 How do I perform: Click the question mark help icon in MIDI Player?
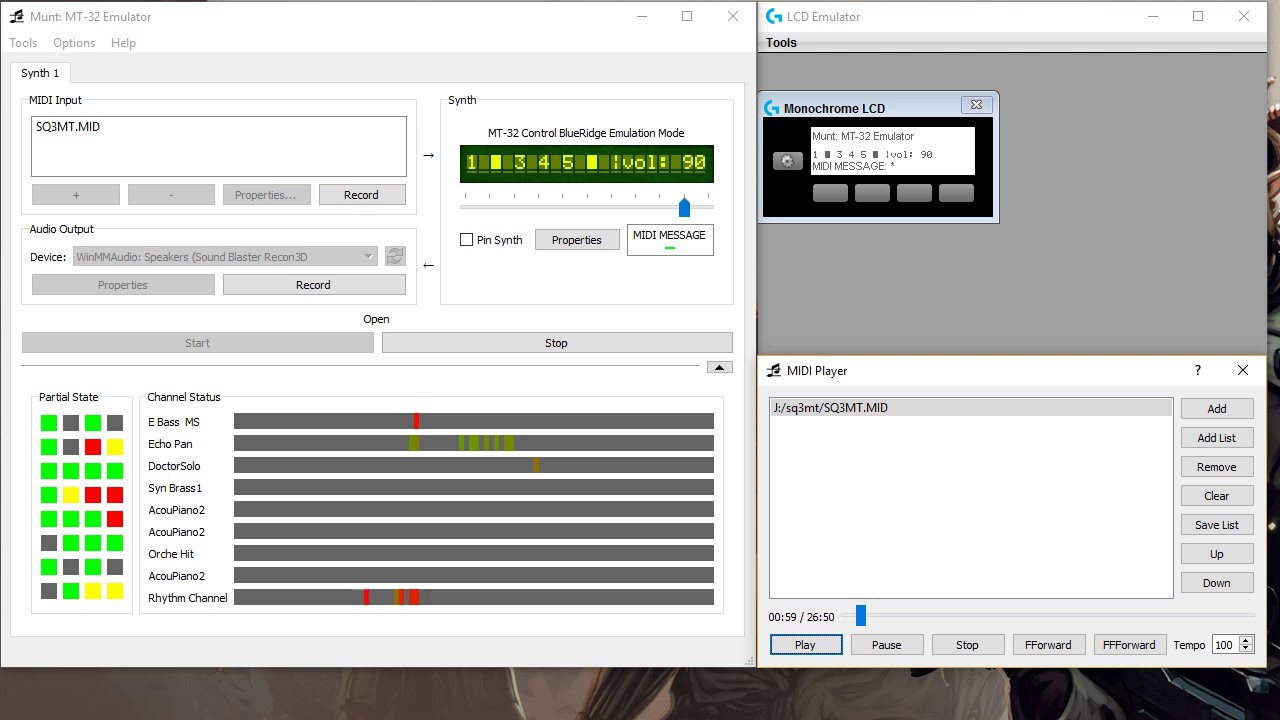1198,370
